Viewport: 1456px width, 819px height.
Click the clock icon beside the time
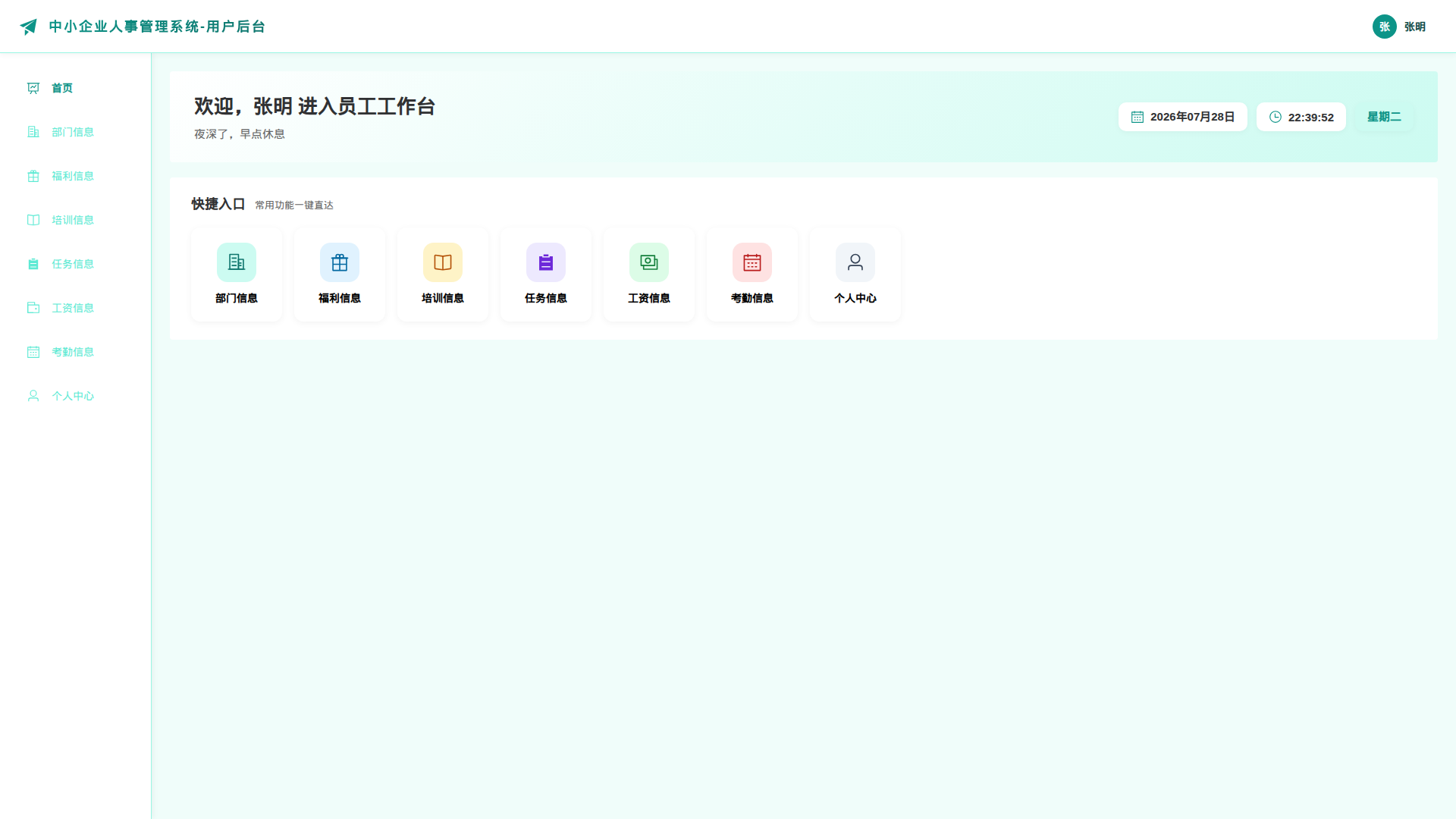tap(1276, 117)
